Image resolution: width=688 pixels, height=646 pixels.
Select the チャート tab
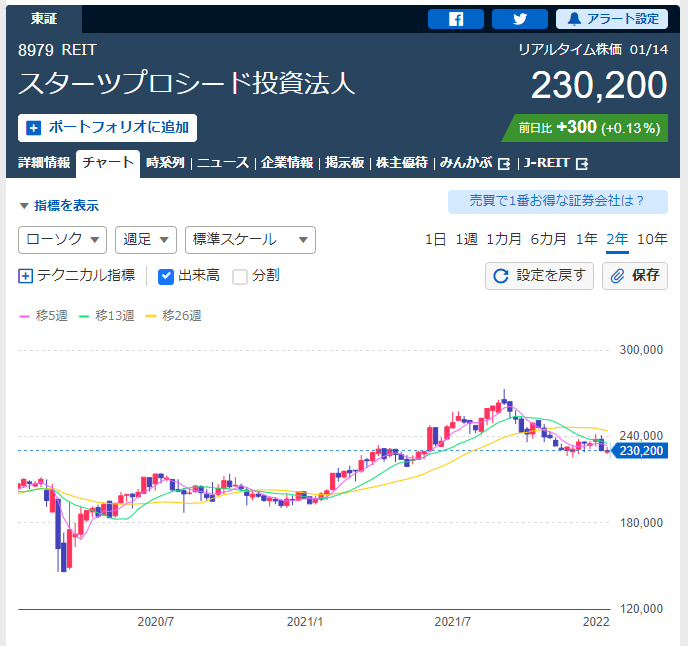[108, 163]
